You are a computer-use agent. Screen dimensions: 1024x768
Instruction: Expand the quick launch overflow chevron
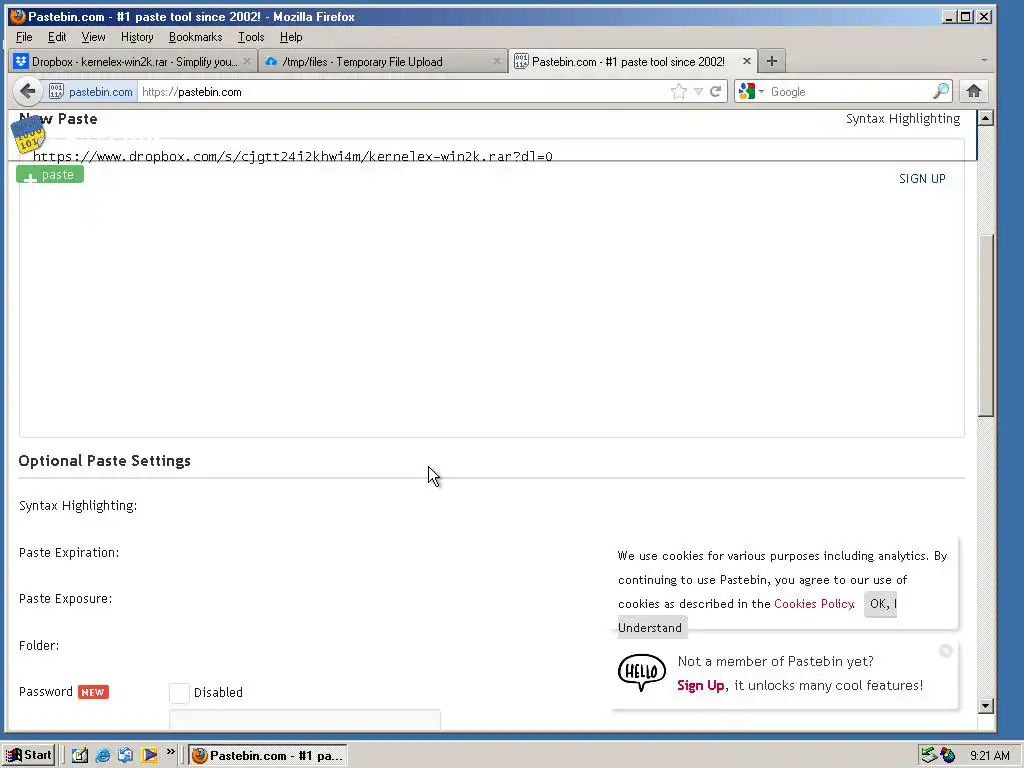click(170, 752)
